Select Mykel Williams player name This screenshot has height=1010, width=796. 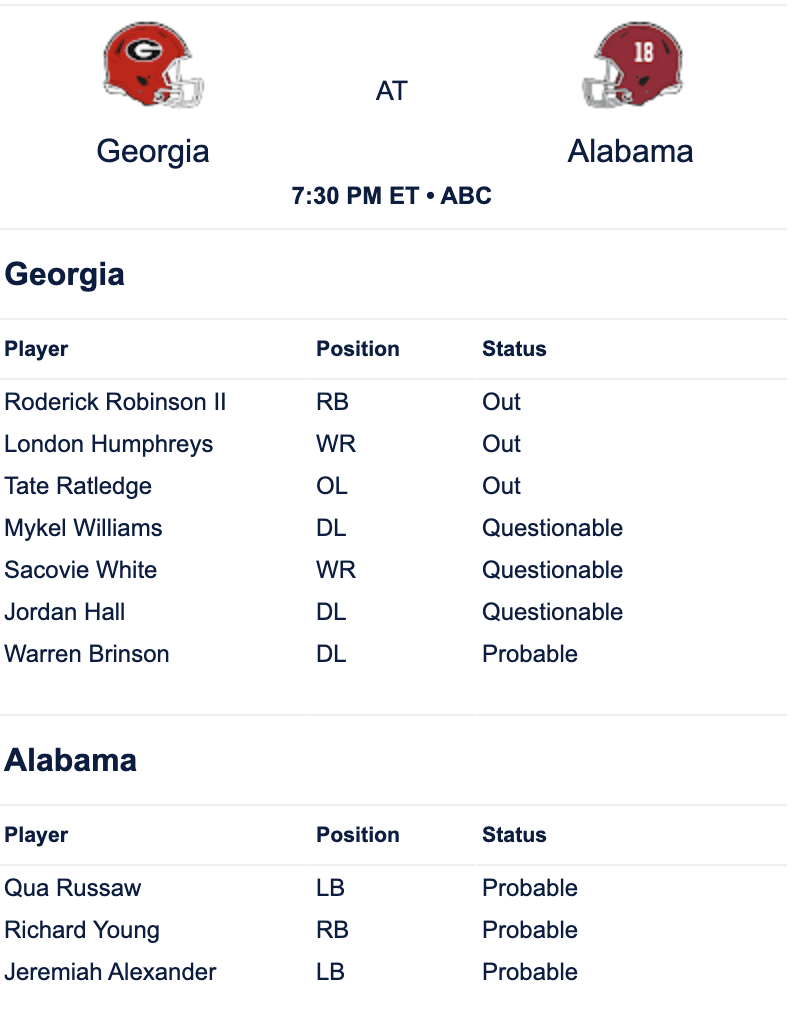click(83, 528)
